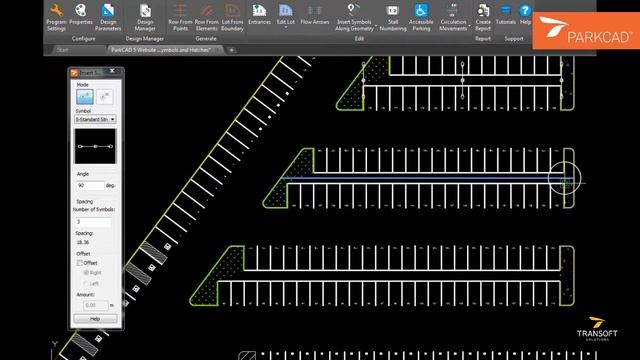640x360 pixels.
Task: Click the symbol preview thumbnail
Action: tap(95, 146)
